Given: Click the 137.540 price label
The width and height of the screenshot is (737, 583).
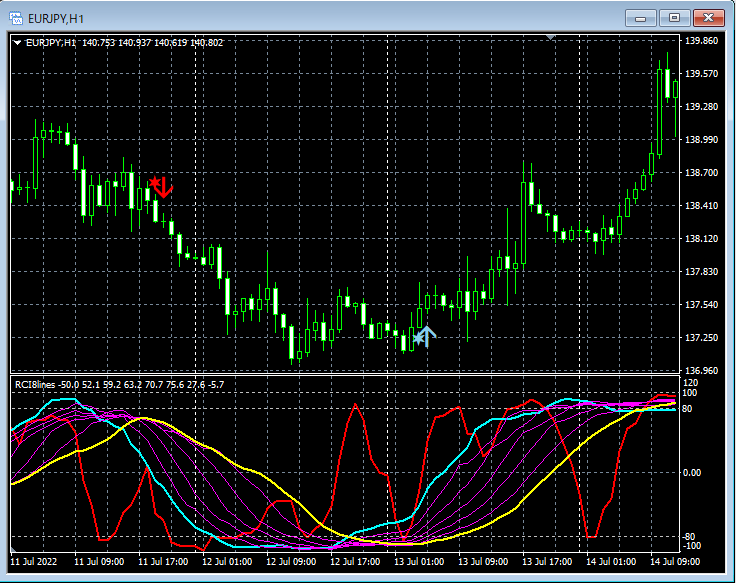Looking at the screenshot, I should 701,305.
